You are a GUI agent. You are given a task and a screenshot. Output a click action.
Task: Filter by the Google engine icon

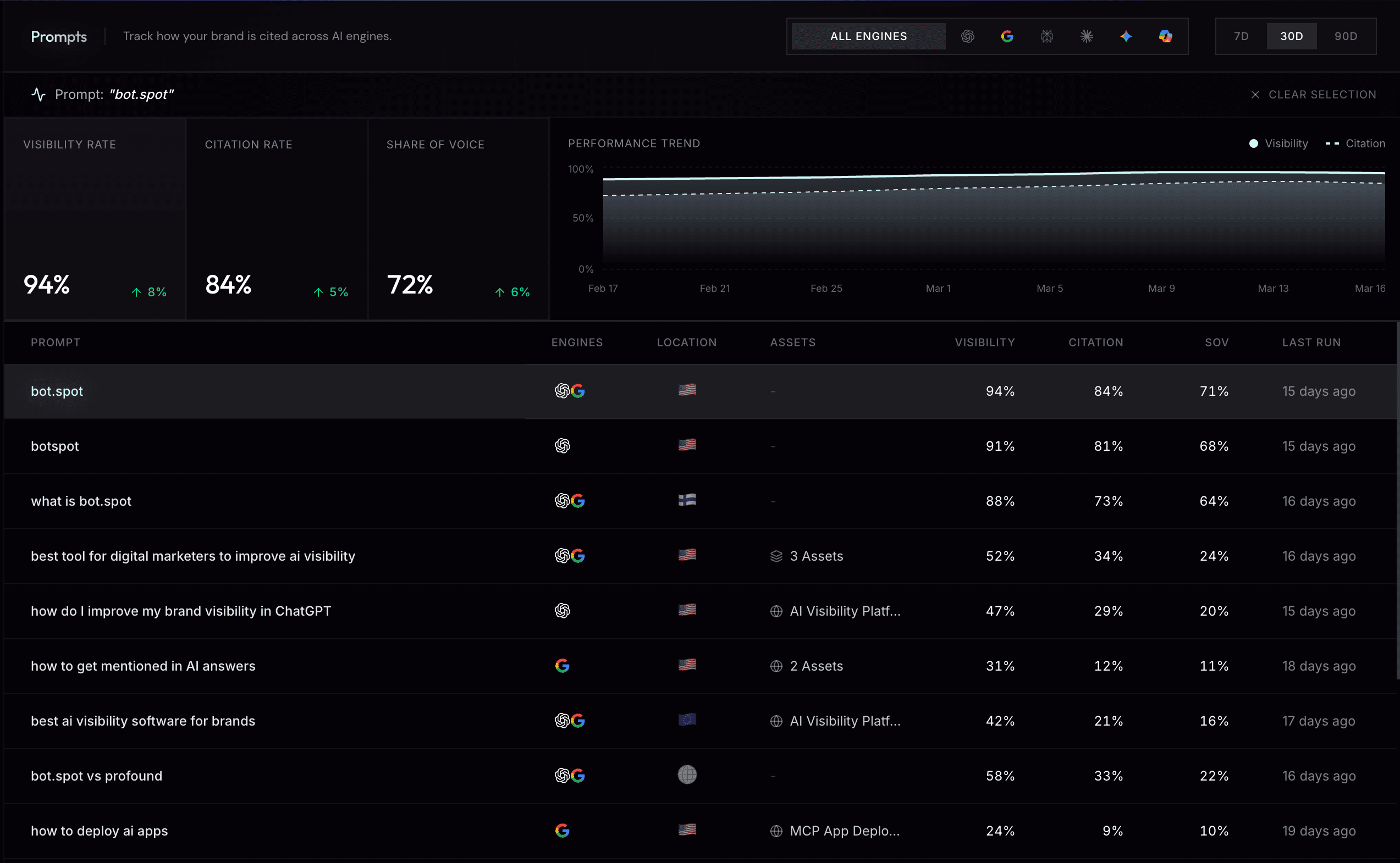[x=1007, y=36]
